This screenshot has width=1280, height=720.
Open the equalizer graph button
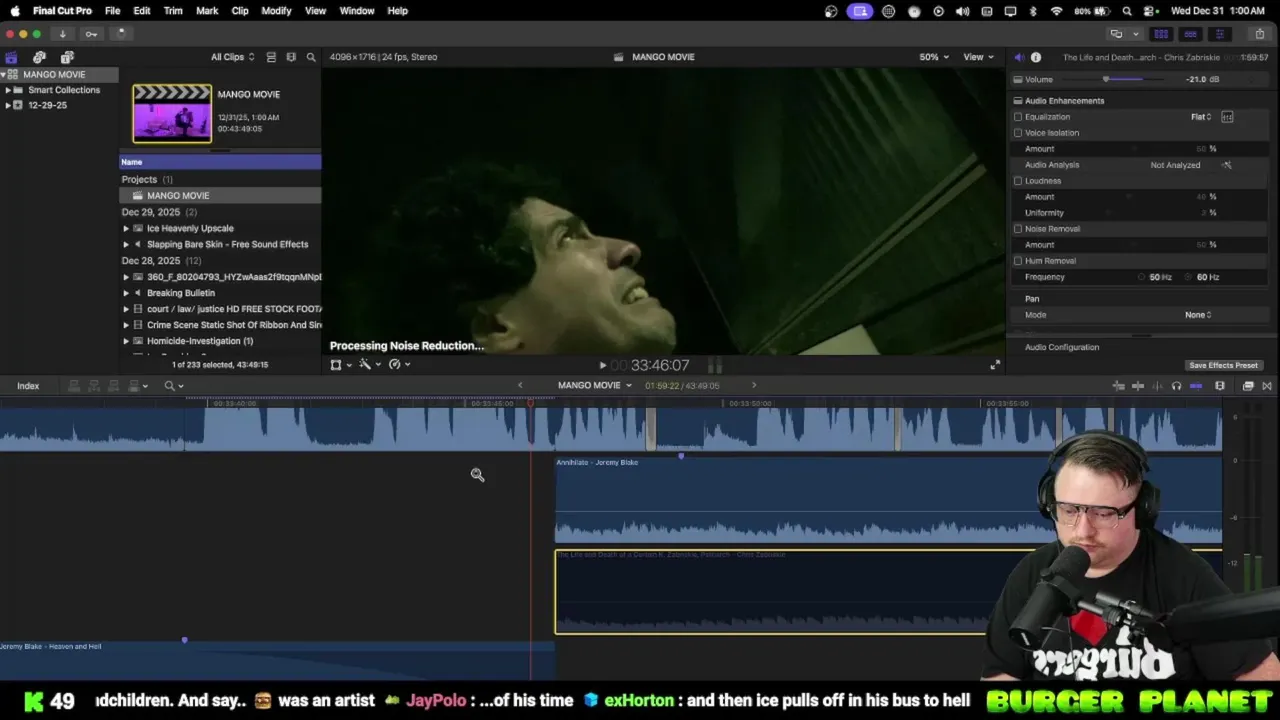coord(1227,117)
